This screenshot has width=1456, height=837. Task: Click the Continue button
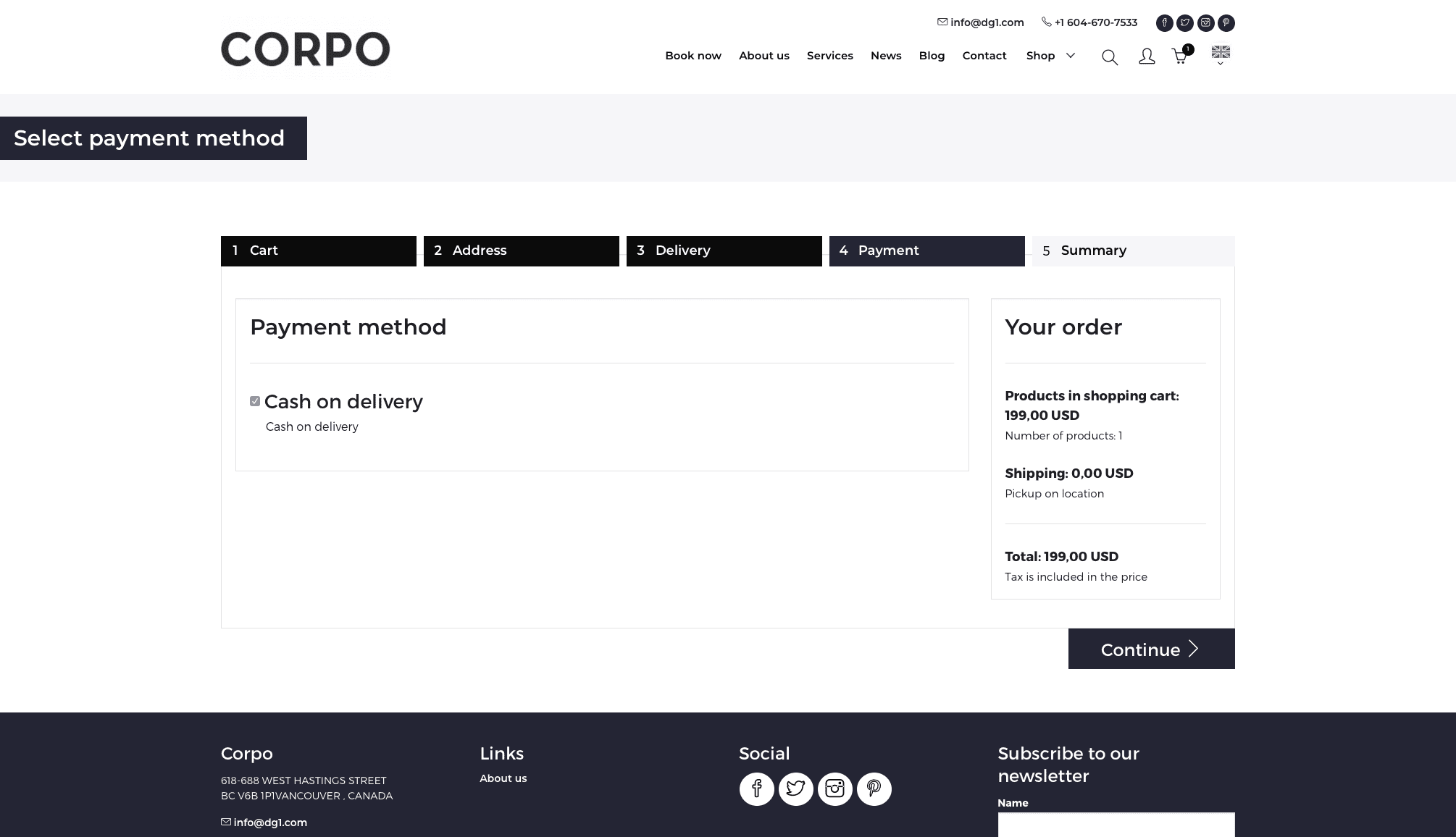coord(1152,649)
